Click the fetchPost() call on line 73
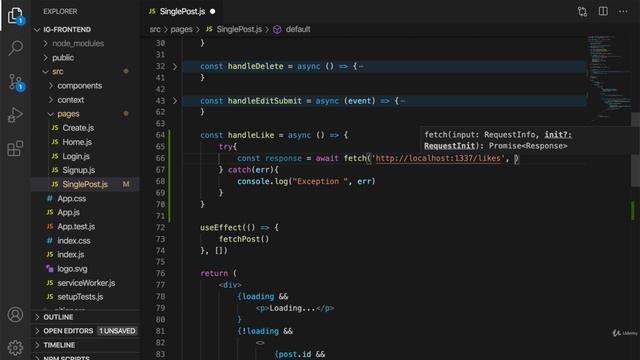 coord(244,239)
